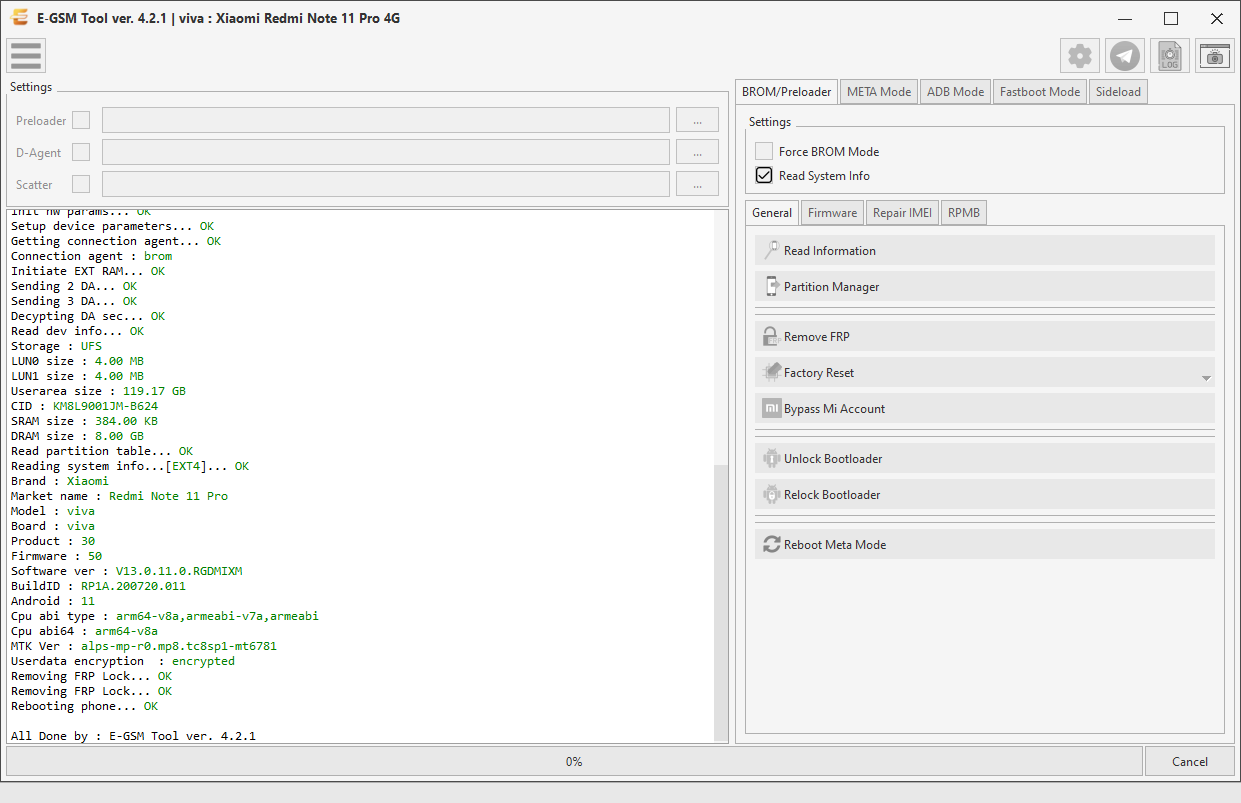Switch to the Fastboot Mode tab
The height and width of the screenshot is (803, 1241).
coord(1040,91)
